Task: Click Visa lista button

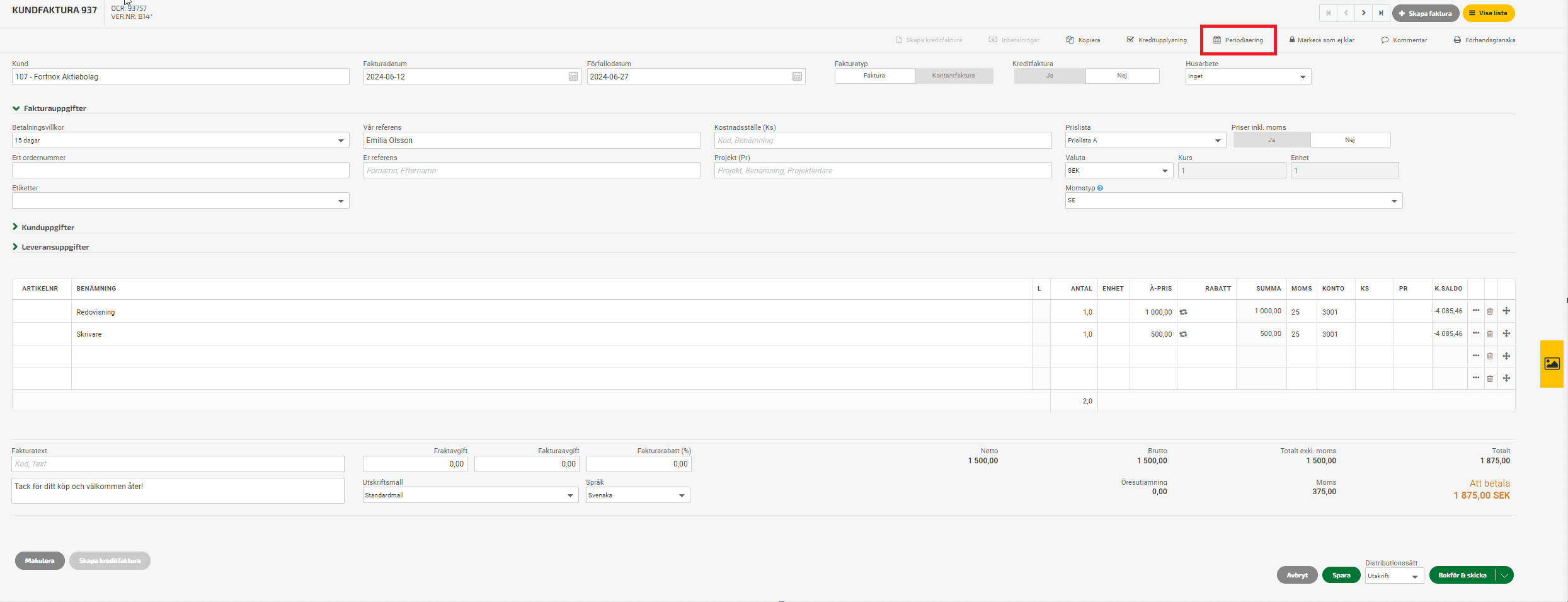Action: tap(1487, 13)
